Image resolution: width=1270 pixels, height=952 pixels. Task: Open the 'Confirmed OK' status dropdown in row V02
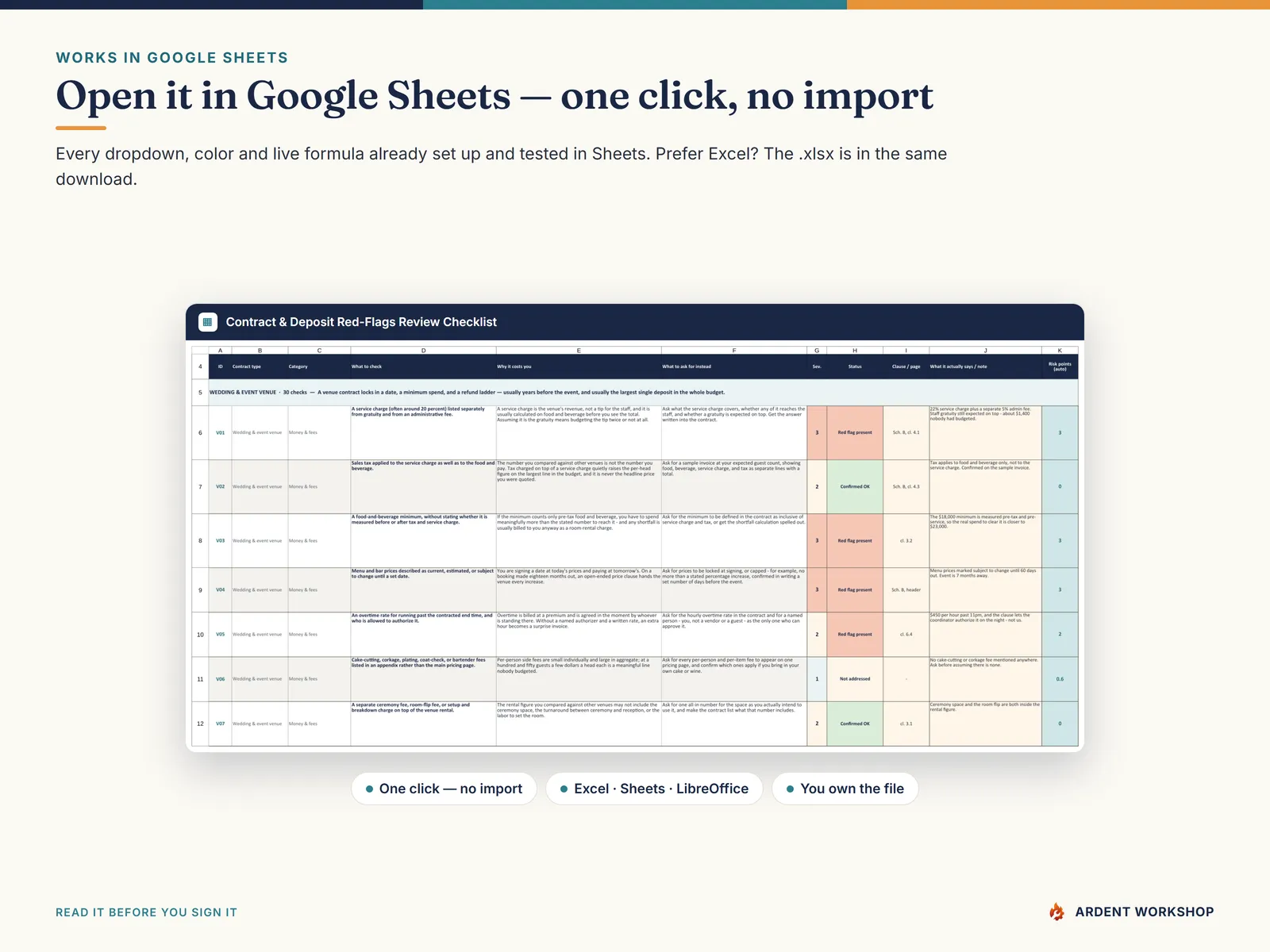pos(855,487)
